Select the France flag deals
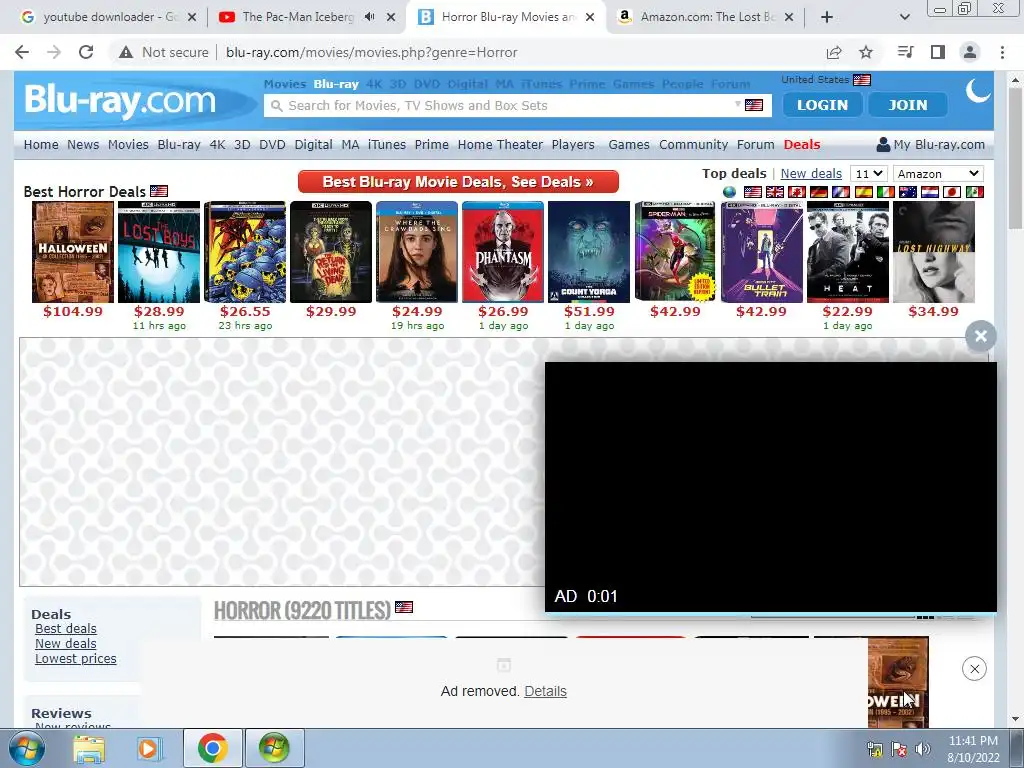This screenshot has width=1024, height=768. (841, 192)
